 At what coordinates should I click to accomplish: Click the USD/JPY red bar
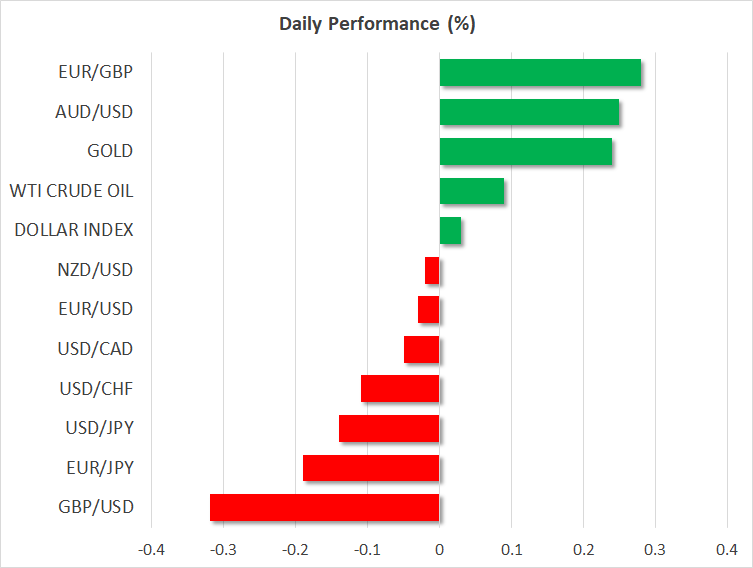[389, 428]
